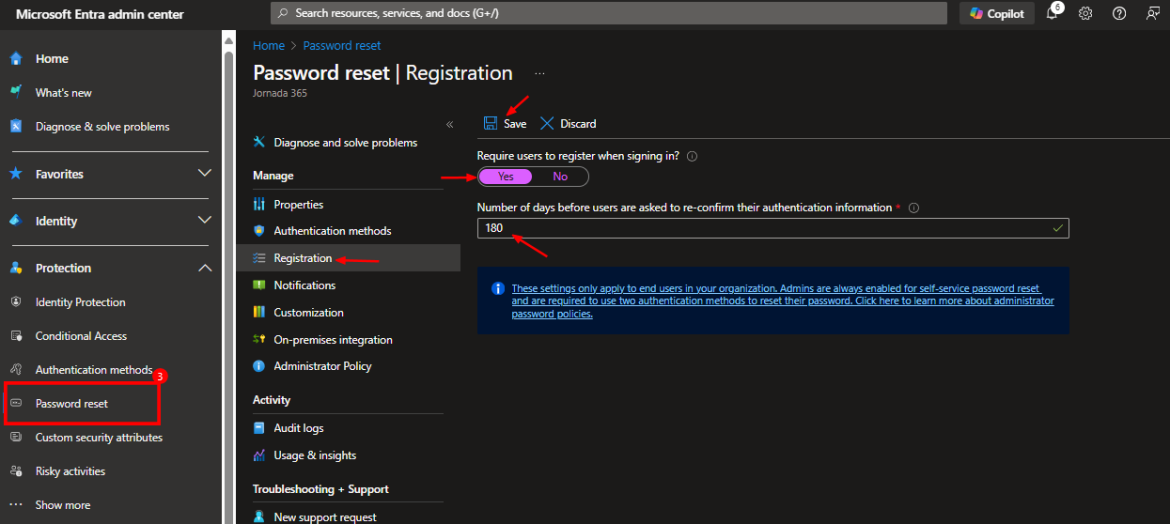Collapse the resource menu with double chevron
Screen dimensions: 1170x524
(449, 124)
